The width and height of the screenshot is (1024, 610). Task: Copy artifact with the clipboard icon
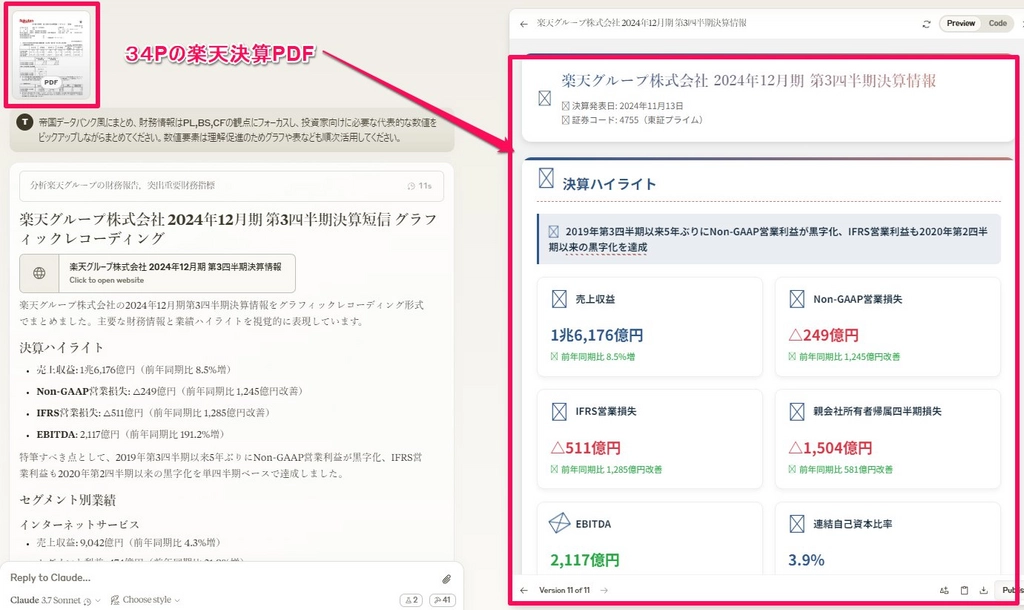click(965, 590)
